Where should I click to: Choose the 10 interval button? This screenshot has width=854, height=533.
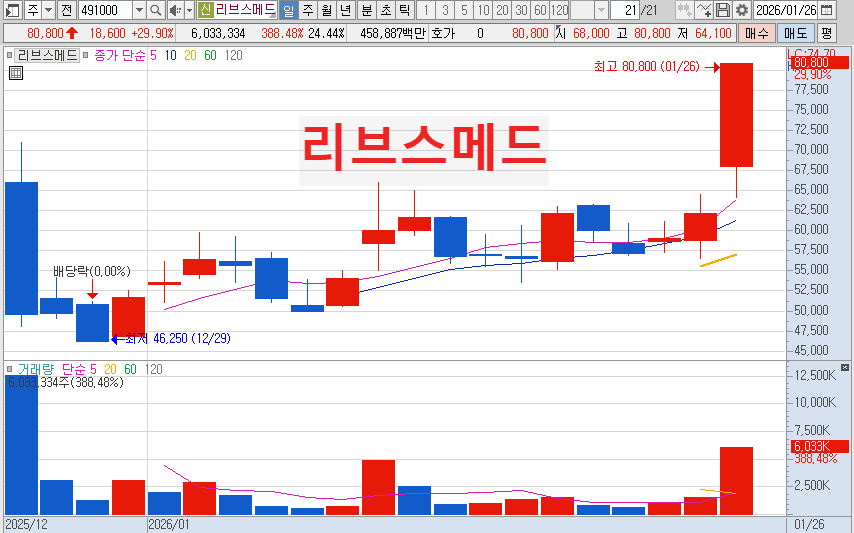pos(483,10)
